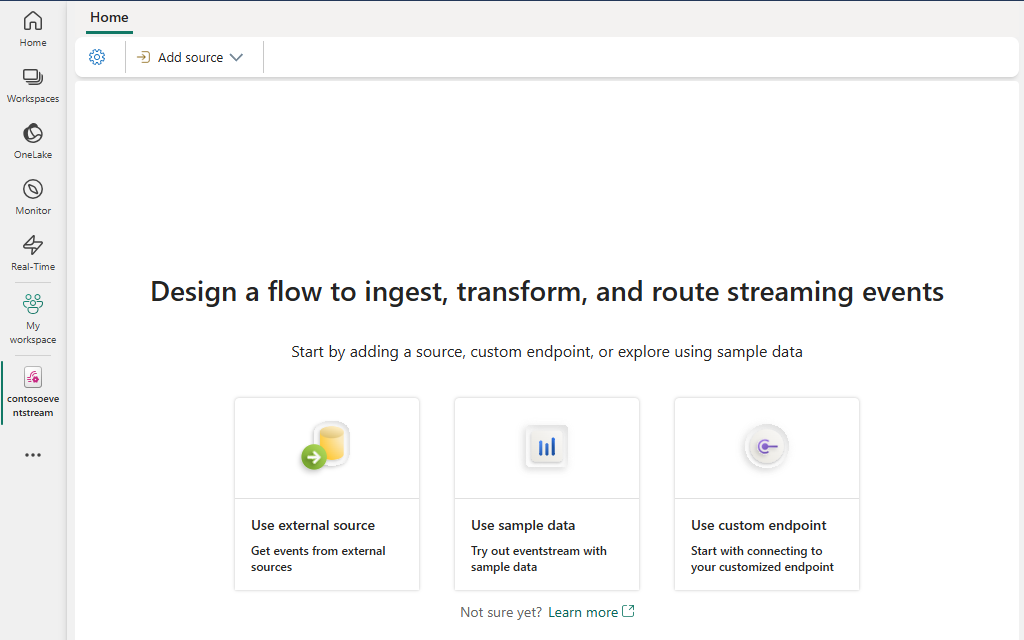The image size is (1024, 640).
Task: Click the 'Get events from external sources' text
Action: pyautogui.click(x=318, y=559)
